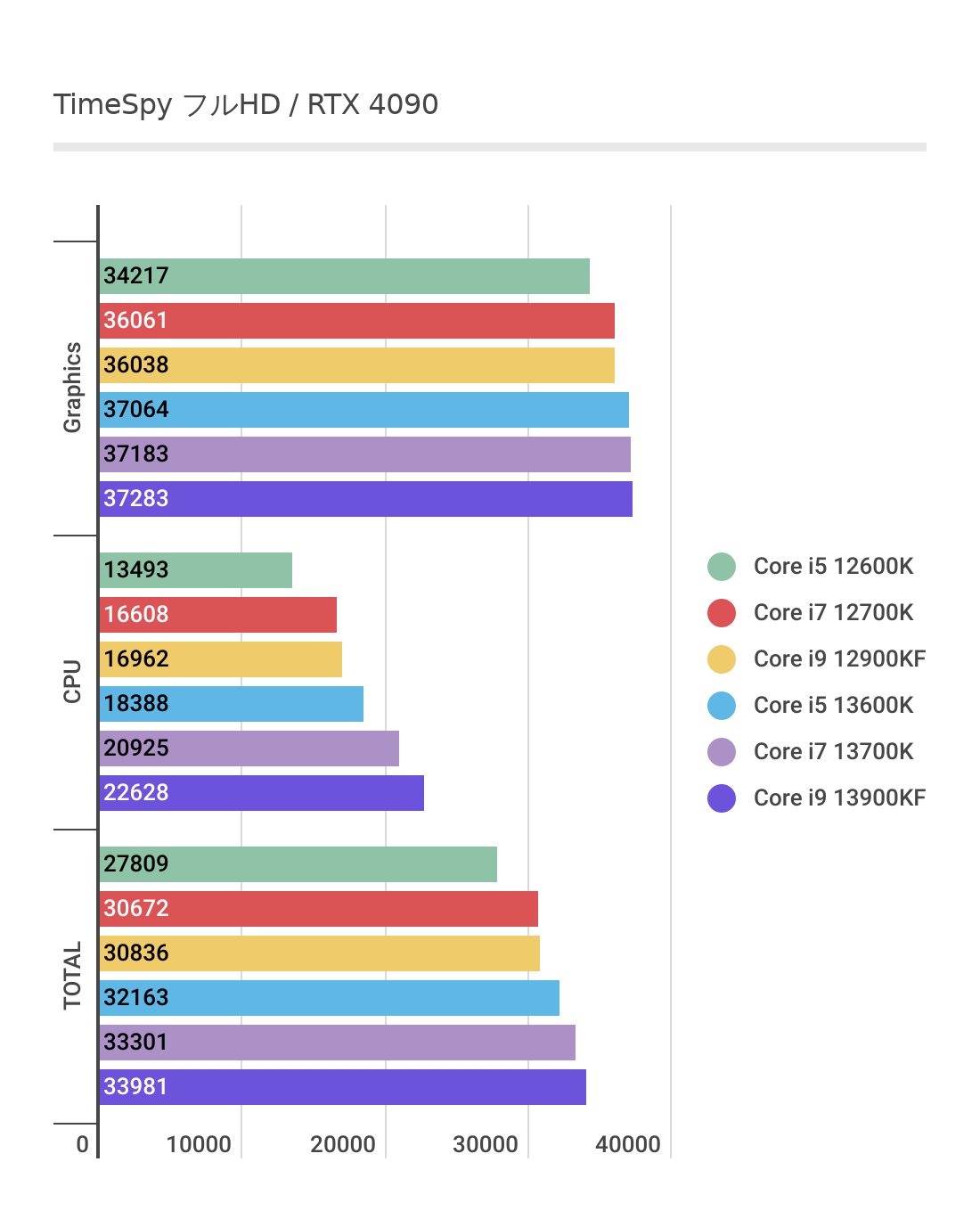Screen dimensions: 980x1219
Task: Click the chart title TimeSpy フルHD / RTX 4090
Action: [x=246, y=104]
